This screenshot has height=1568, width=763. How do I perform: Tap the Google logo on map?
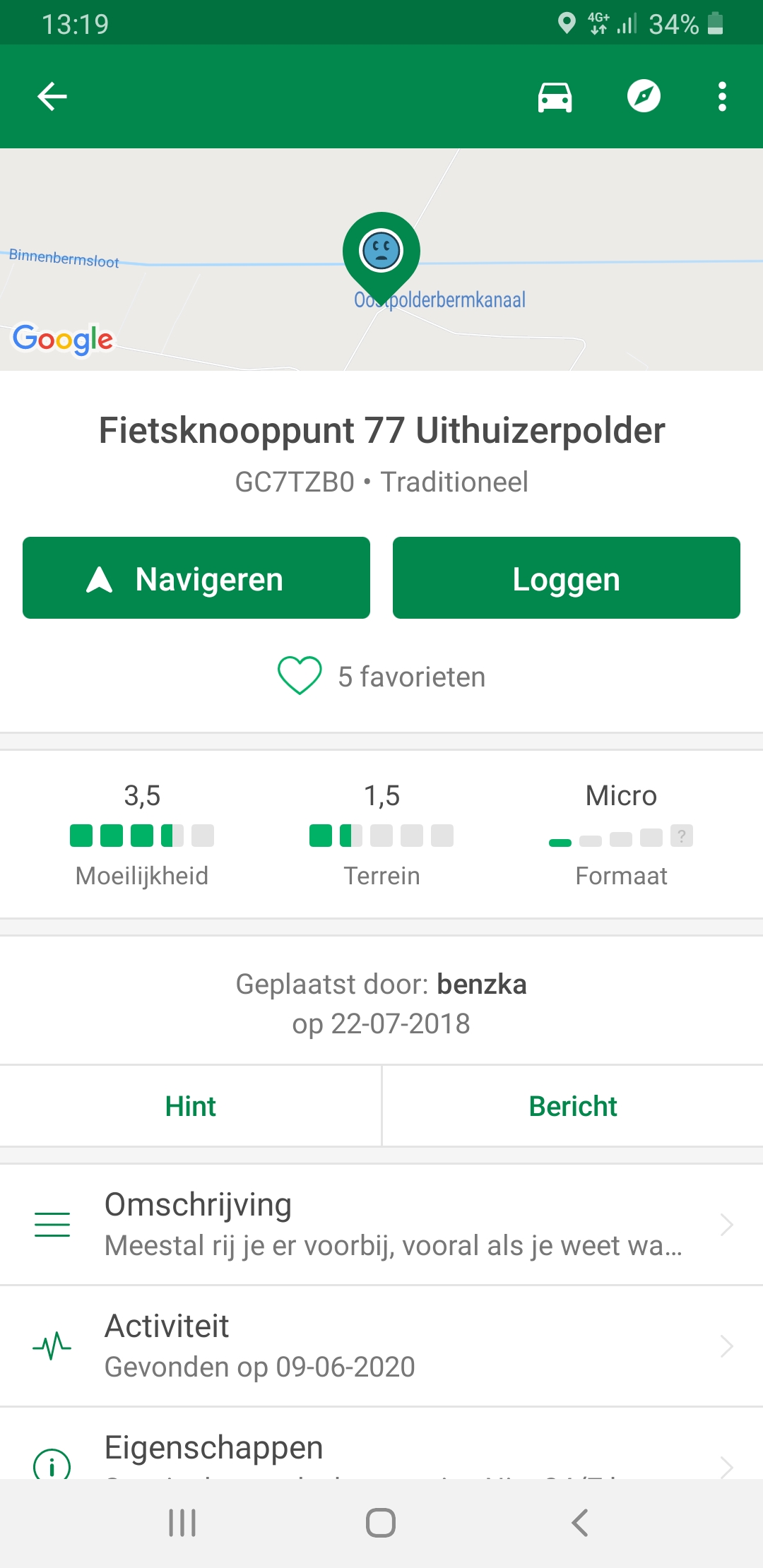[x=63, y=340]
